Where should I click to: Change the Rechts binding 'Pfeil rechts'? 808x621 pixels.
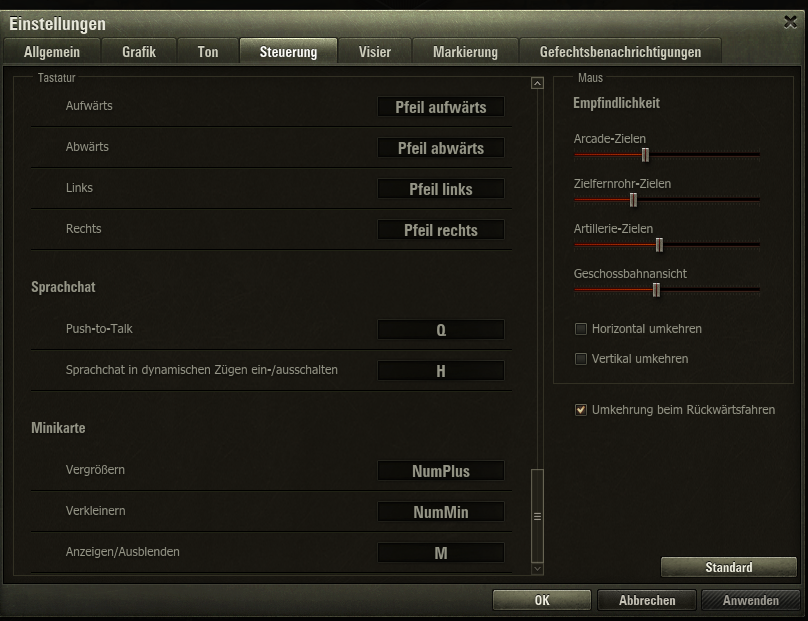(441, 230)
